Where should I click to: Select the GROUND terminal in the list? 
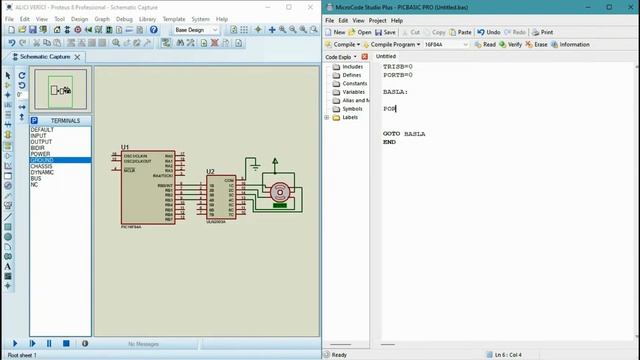tap(60, 160)
